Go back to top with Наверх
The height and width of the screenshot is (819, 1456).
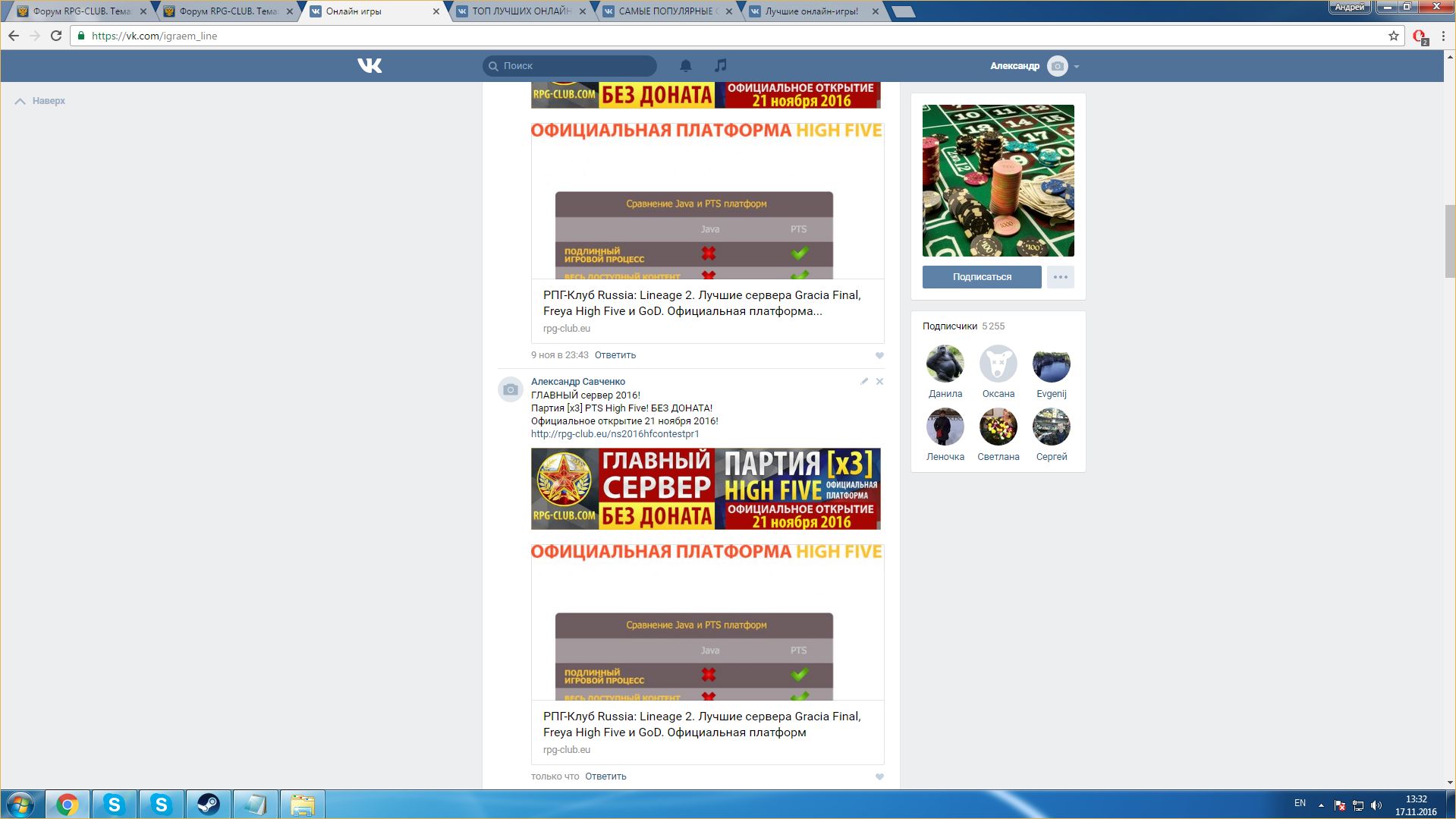pyautogui.click(x=40, y=101)
